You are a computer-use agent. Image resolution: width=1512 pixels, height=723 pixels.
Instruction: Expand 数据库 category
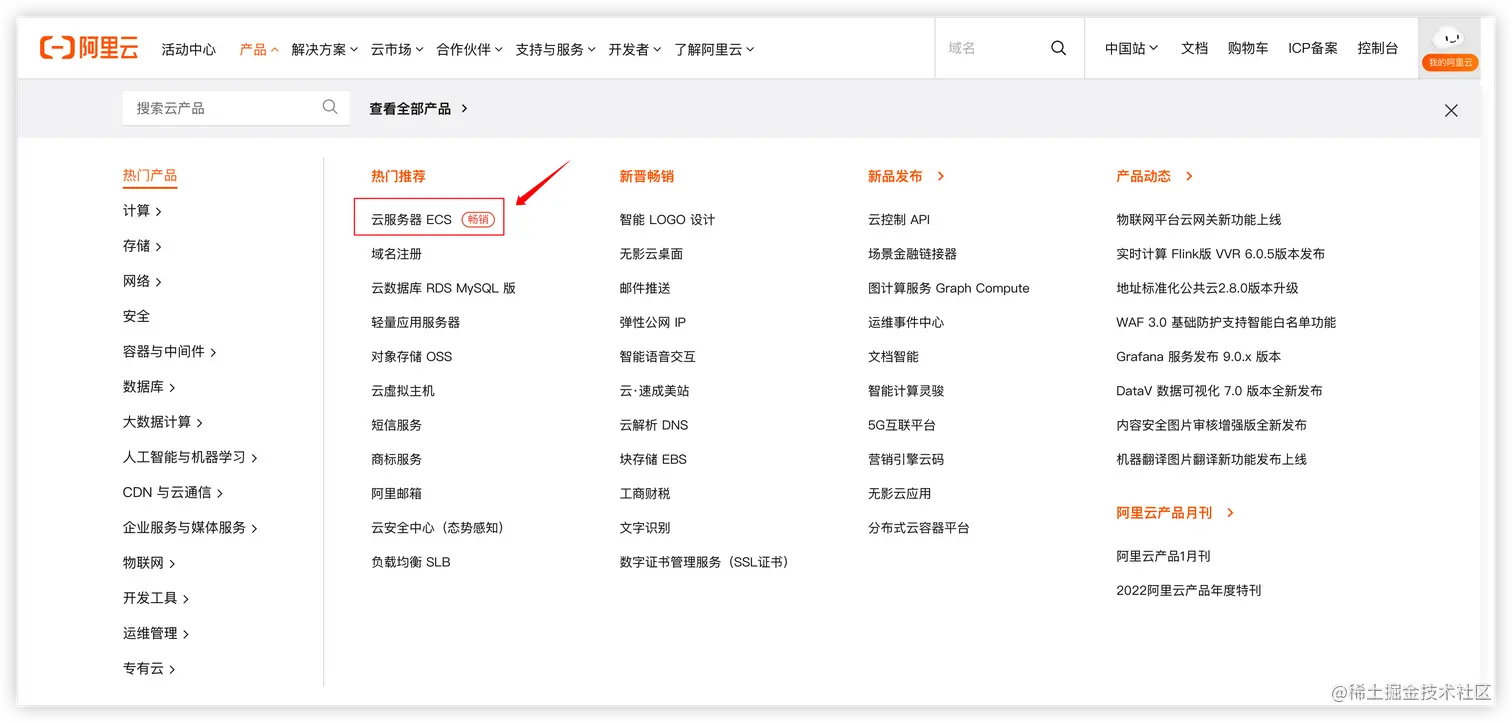149,387
